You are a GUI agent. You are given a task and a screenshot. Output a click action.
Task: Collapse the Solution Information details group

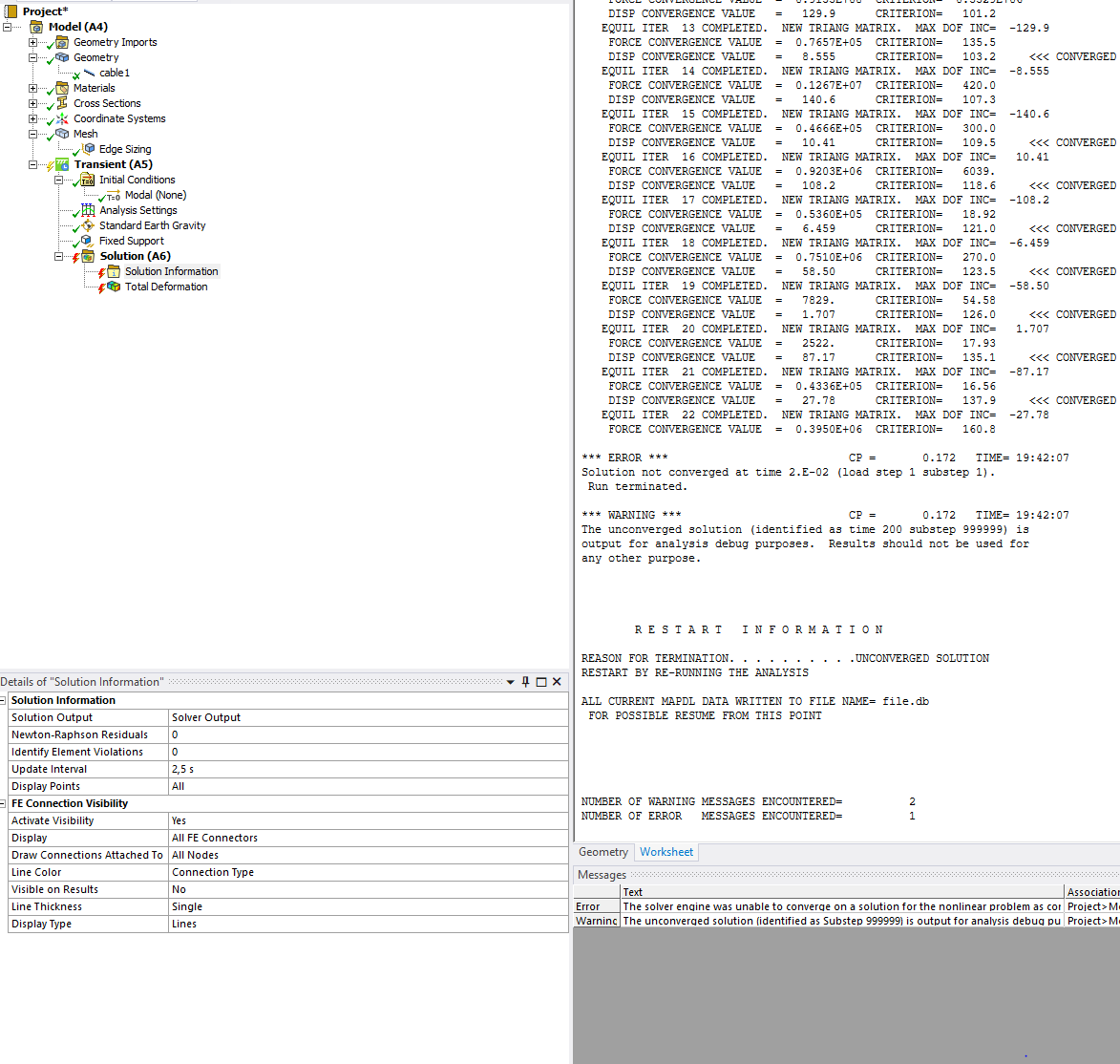coord(3,701)
